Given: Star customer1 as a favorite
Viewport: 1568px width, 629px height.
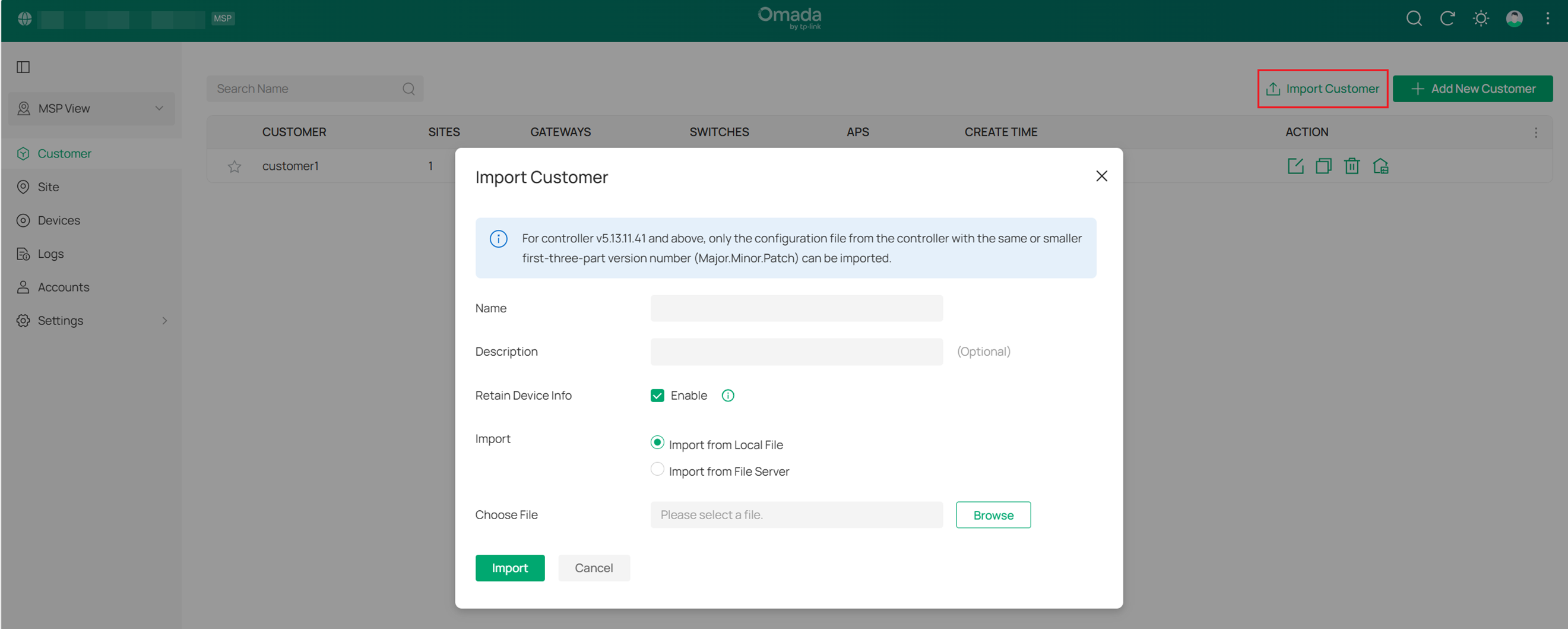Looking at the screenshot, I should 234,166.
